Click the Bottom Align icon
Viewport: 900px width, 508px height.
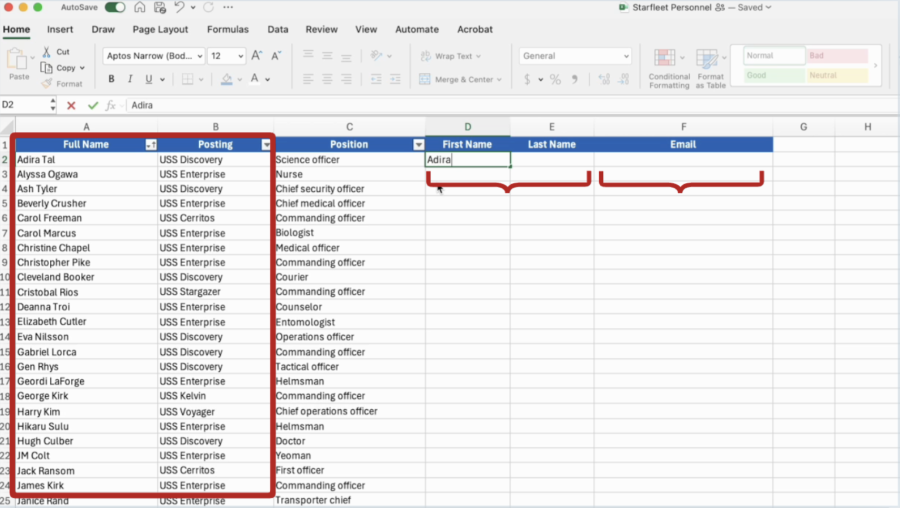346,56
